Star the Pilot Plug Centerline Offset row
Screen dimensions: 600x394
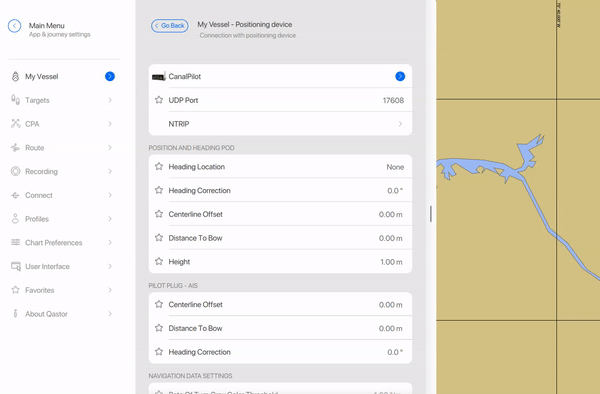click(159, 304)
